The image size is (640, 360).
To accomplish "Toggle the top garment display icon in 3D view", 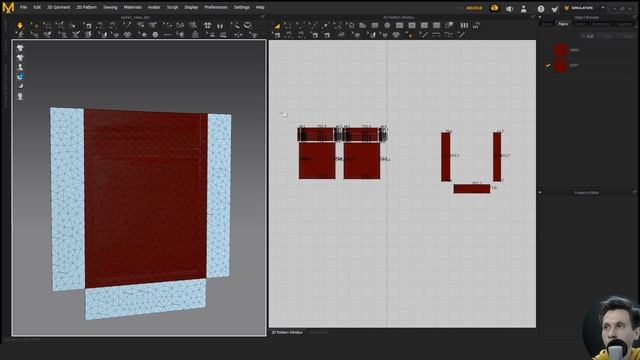I will point(20,48).
